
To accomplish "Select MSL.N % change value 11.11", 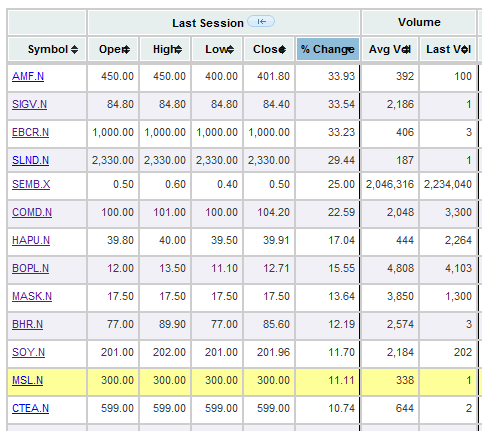I will point(342,380).
